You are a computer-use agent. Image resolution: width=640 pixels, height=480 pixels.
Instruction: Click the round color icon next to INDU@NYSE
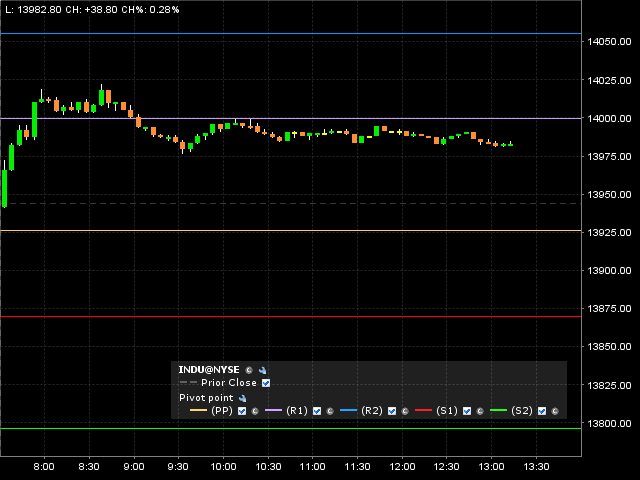click(249, 370)
